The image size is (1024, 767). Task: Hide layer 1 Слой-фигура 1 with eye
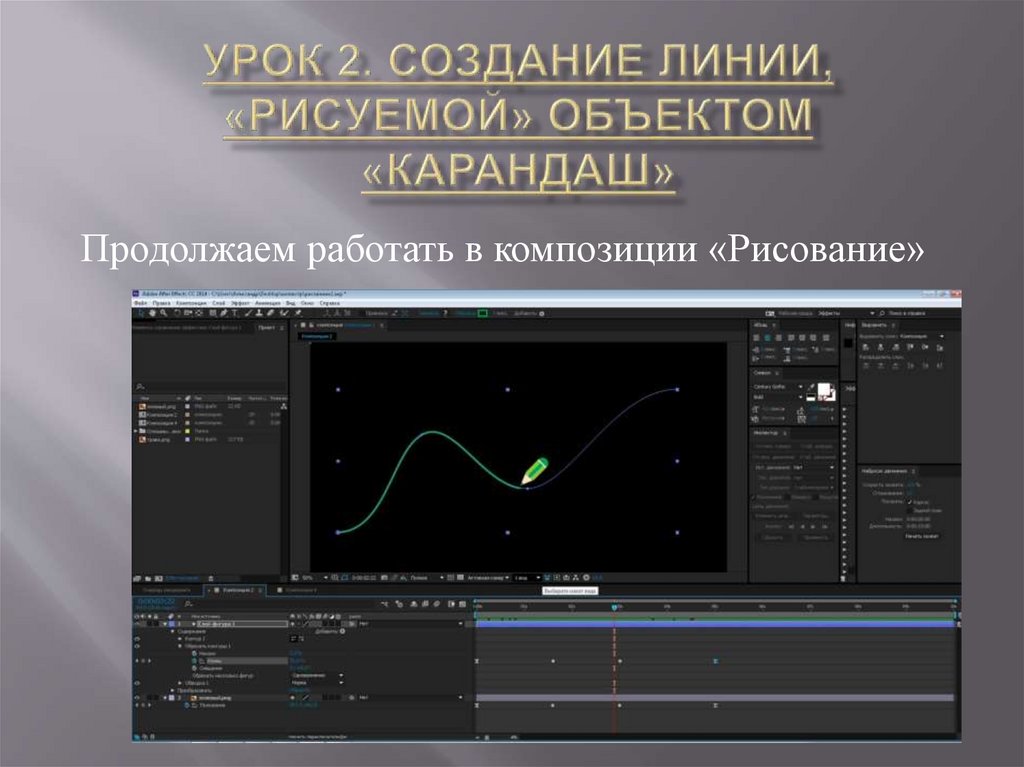point(136,623)
